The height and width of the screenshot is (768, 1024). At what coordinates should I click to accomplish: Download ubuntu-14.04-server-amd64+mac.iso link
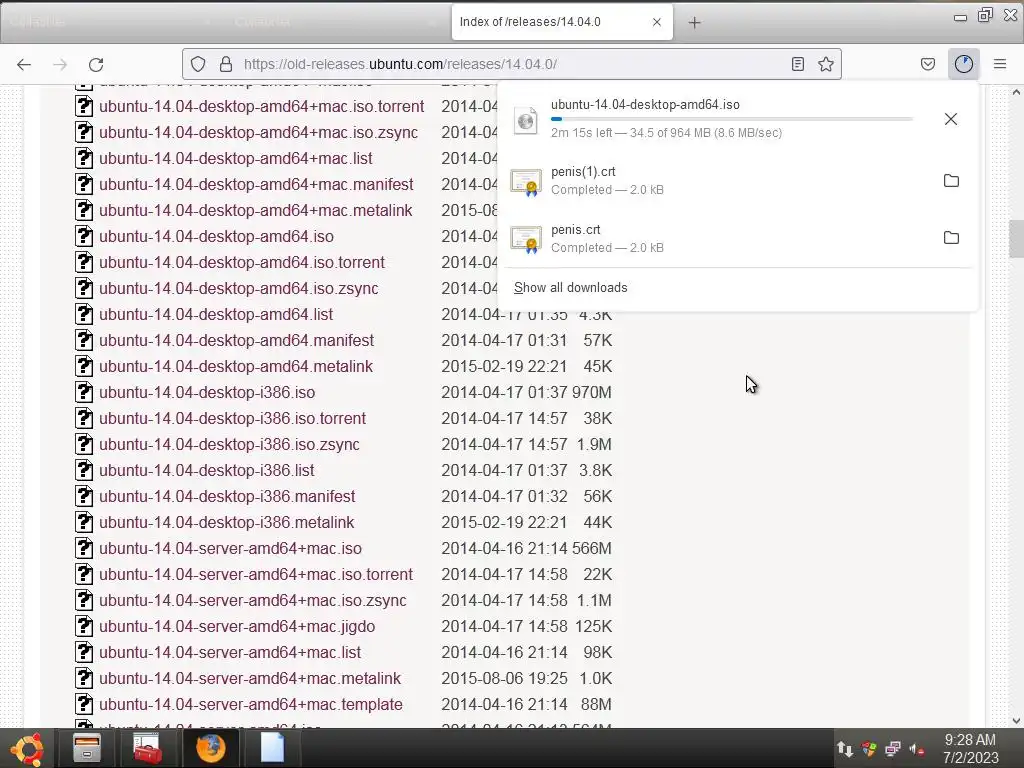(x=231, y=549)
